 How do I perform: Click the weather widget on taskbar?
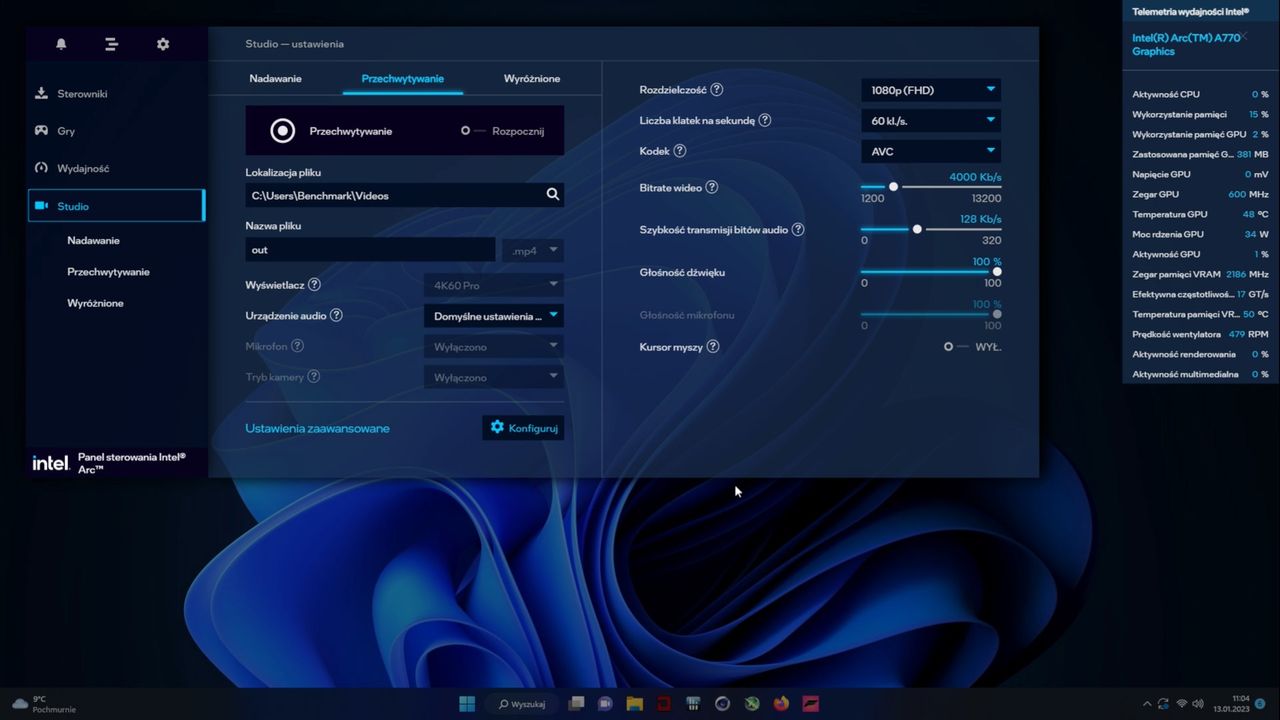(44, 704)
